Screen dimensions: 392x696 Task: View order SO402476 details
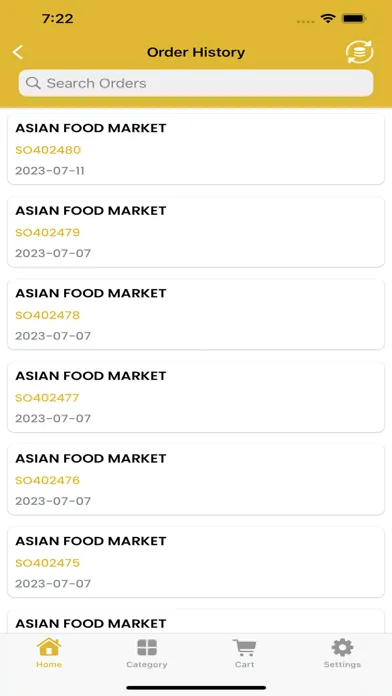tap(196, 479)
